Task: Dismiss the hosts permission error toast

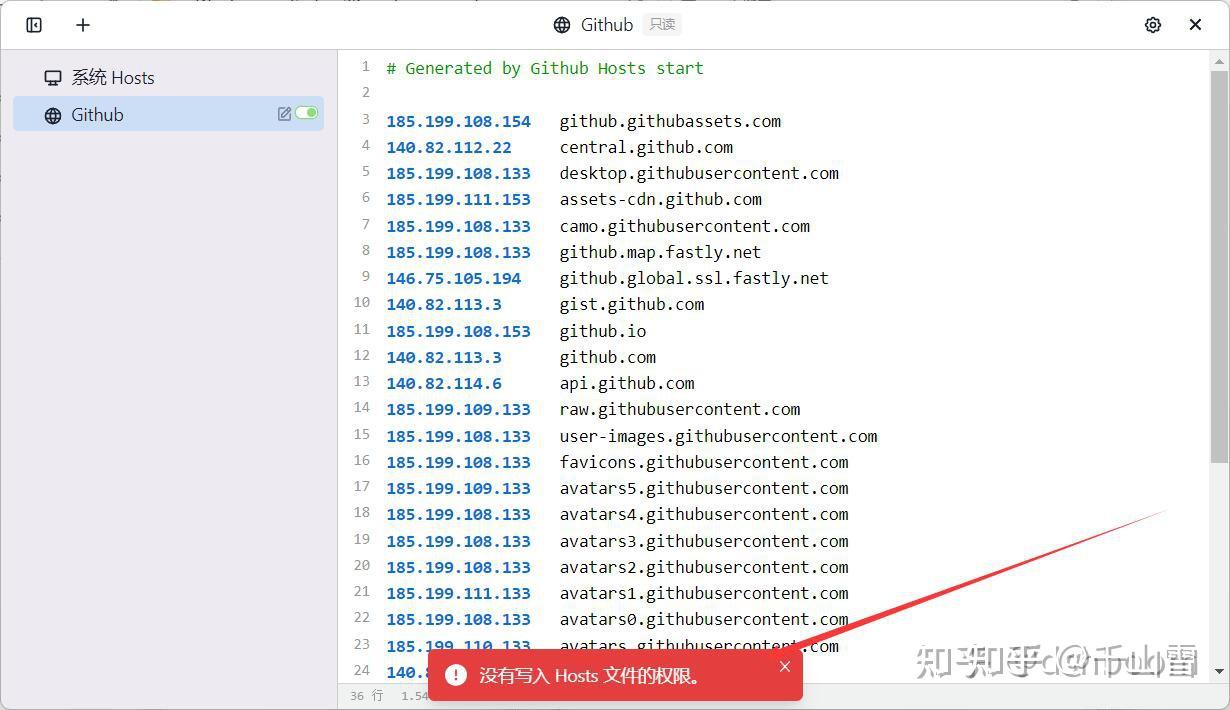Action: point(785,666)
